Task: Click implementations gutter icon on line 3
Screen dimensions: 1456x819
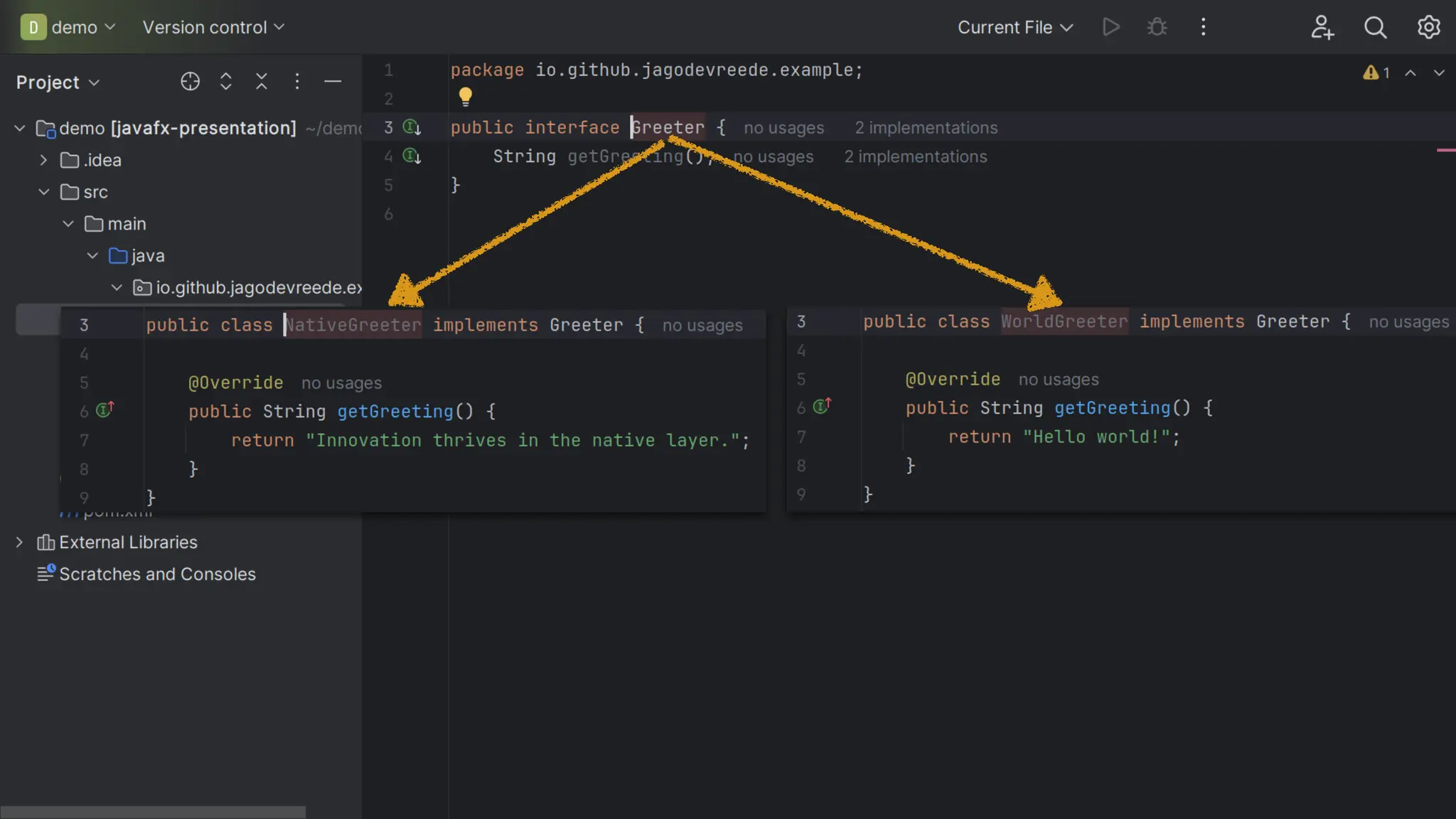Action: 412,127
